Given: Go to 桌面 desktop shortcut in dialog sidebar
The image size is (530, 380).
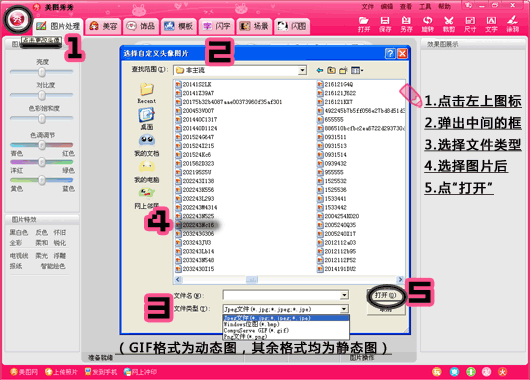Looking at the screenshot, I should [x=147, y=119].
